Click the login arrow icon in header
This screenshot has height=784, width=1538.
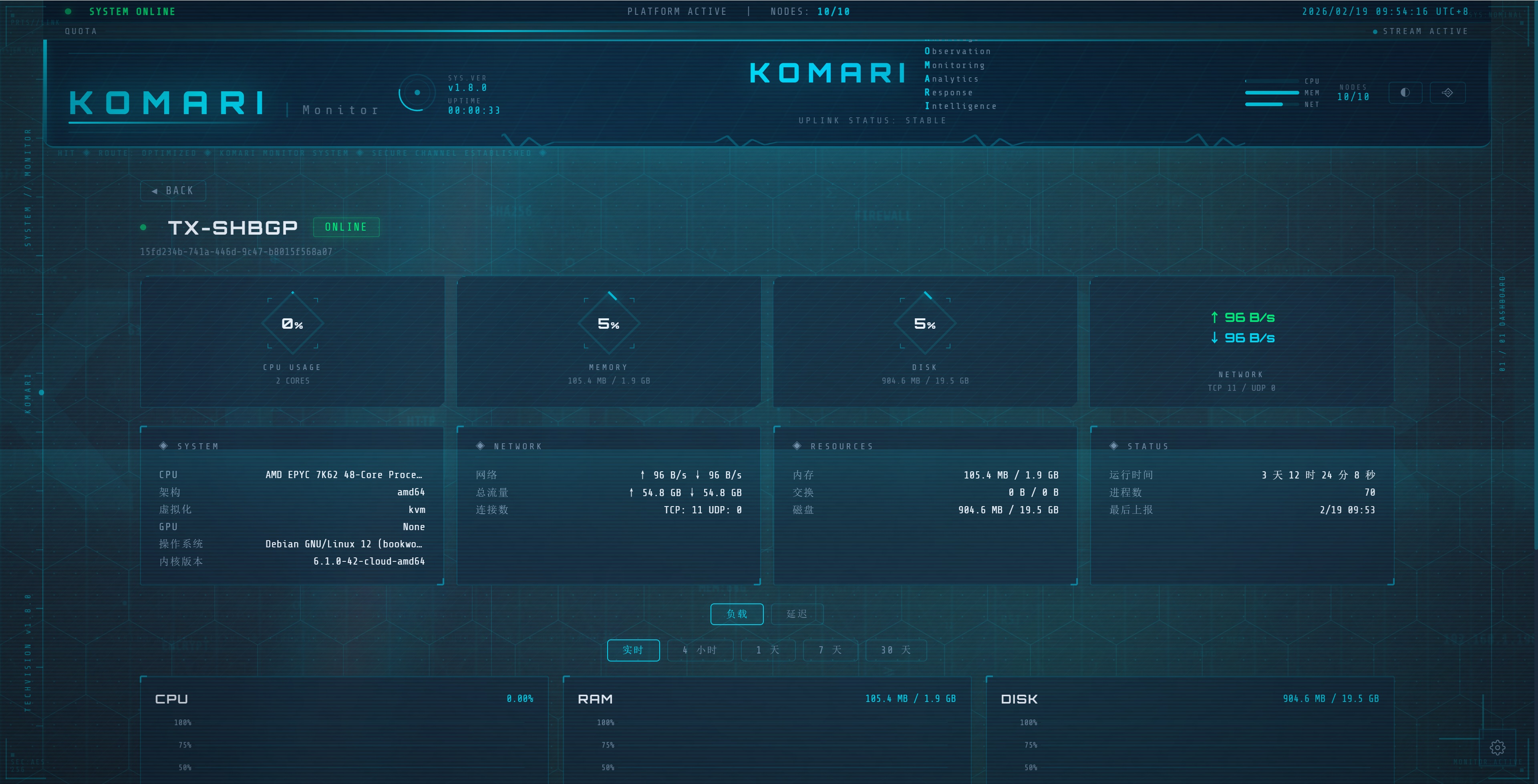[x=1447, y=92]
